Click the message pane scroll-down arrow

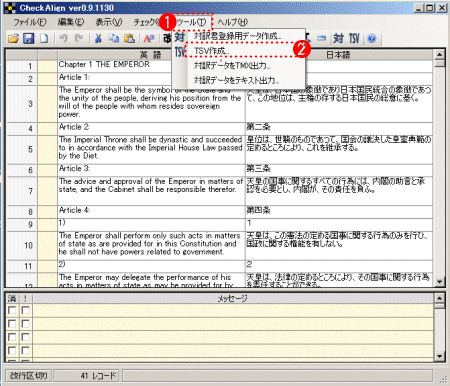click(439, 357)
